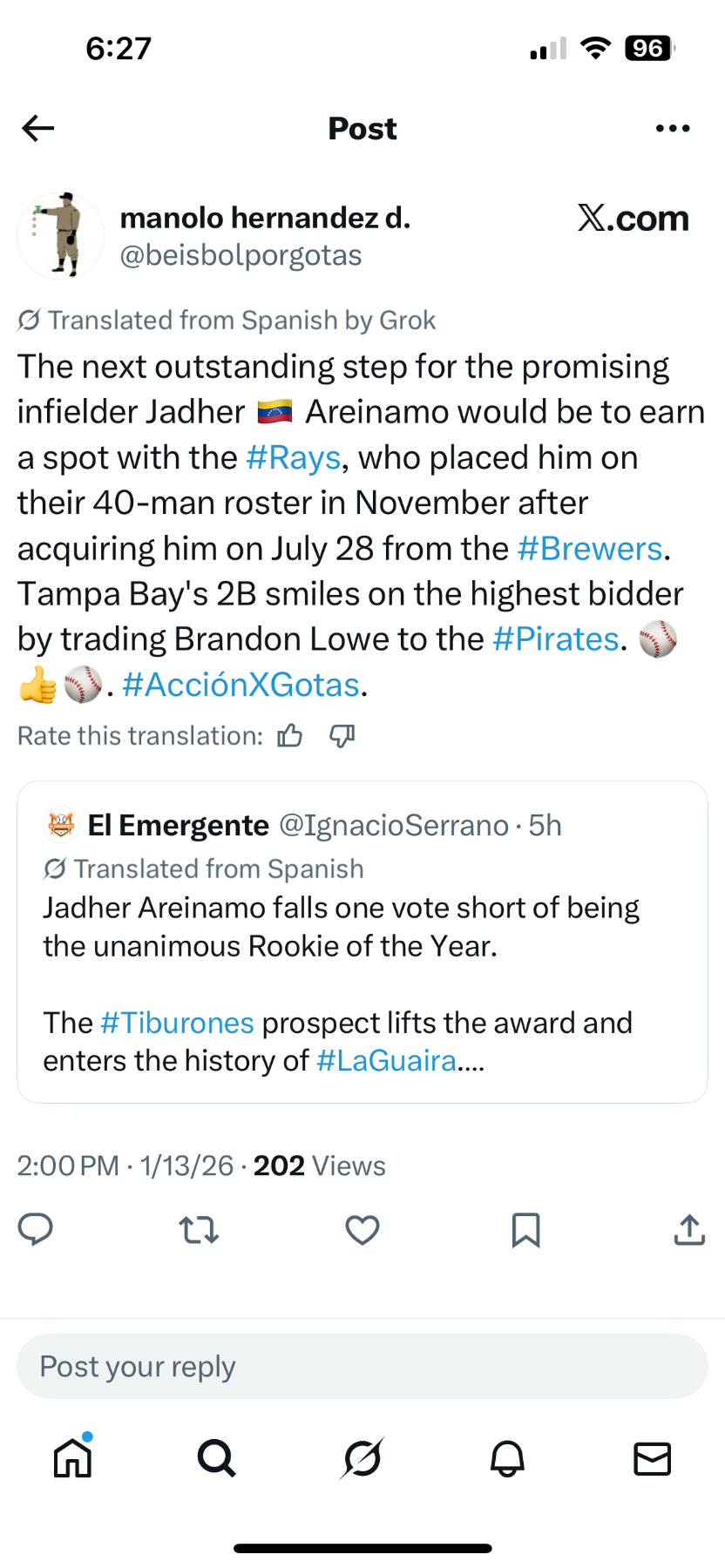Rate translation with thumbs up
This screenshot has width=725, height=1568.
click(290, 736)
